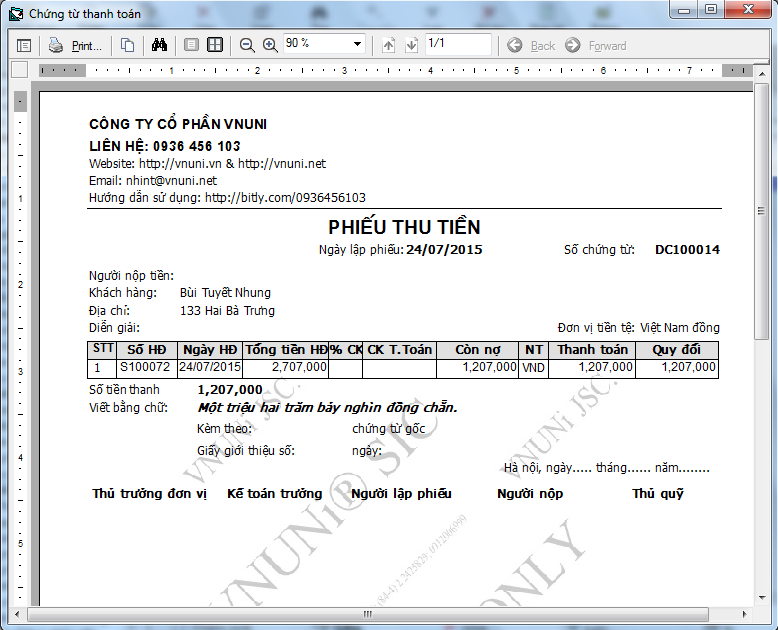778x630 pixels.
Task: Click the Zoom In magnifier icon
Action: click(270, 45)
